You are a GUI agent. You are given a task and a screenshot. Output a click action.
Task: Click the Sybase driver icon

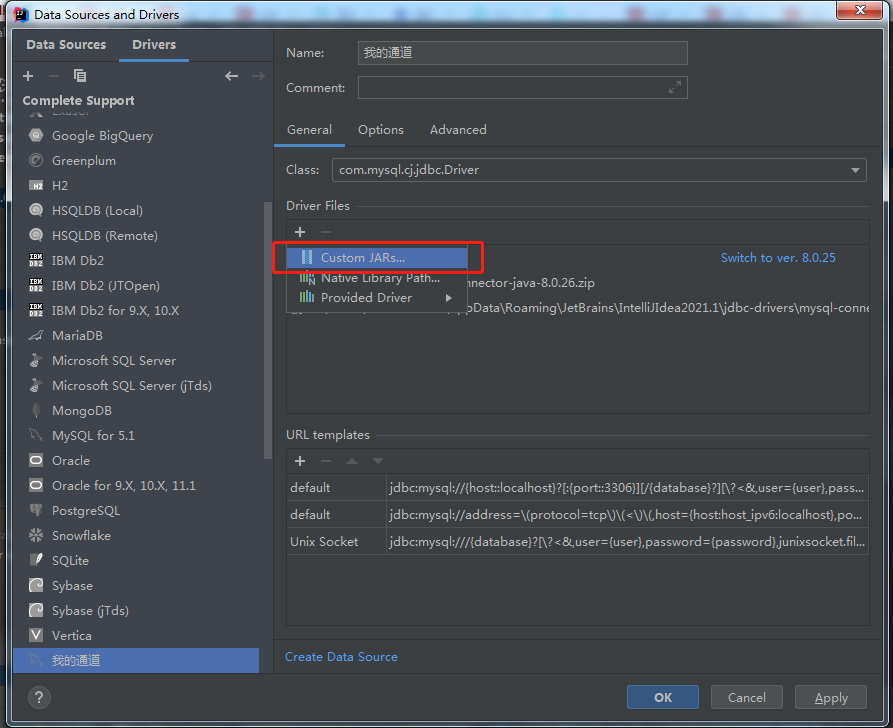click(36, 586)
